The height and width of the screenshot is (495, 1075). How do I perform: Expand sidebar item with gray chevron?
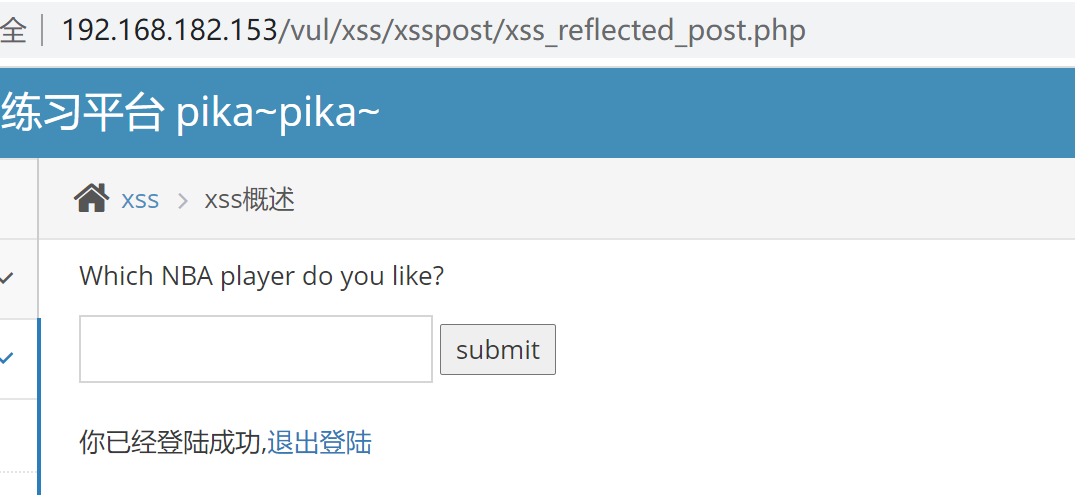7,278
